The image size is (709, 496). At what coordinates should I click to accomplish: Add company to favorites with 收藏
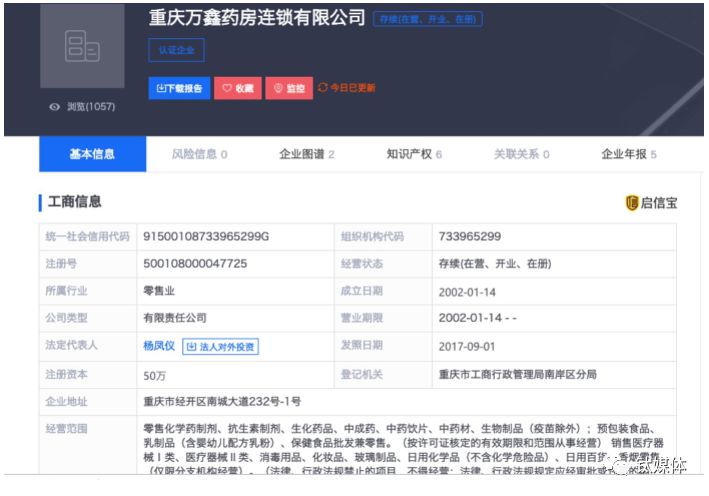[x=238, y=88]
